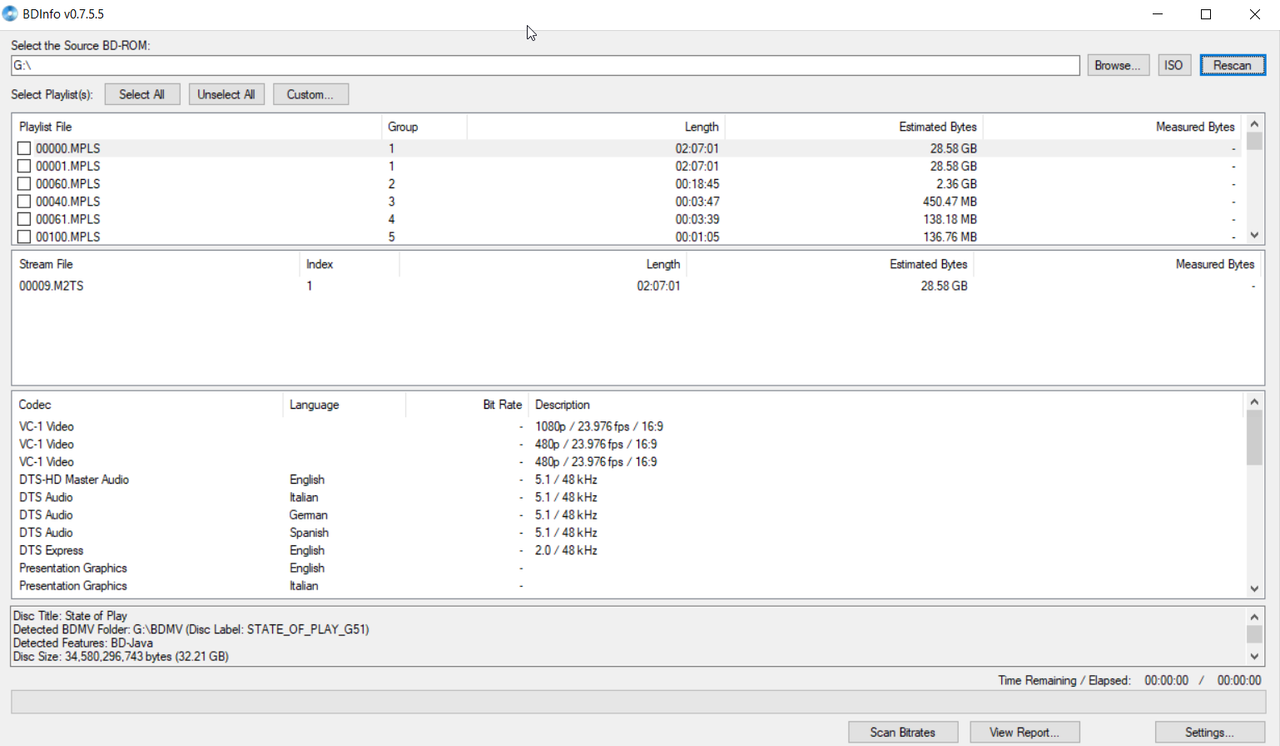Click playlist Measured Bytes column header
This screenshot has height=746, width=1280.
click(1112, 127)
